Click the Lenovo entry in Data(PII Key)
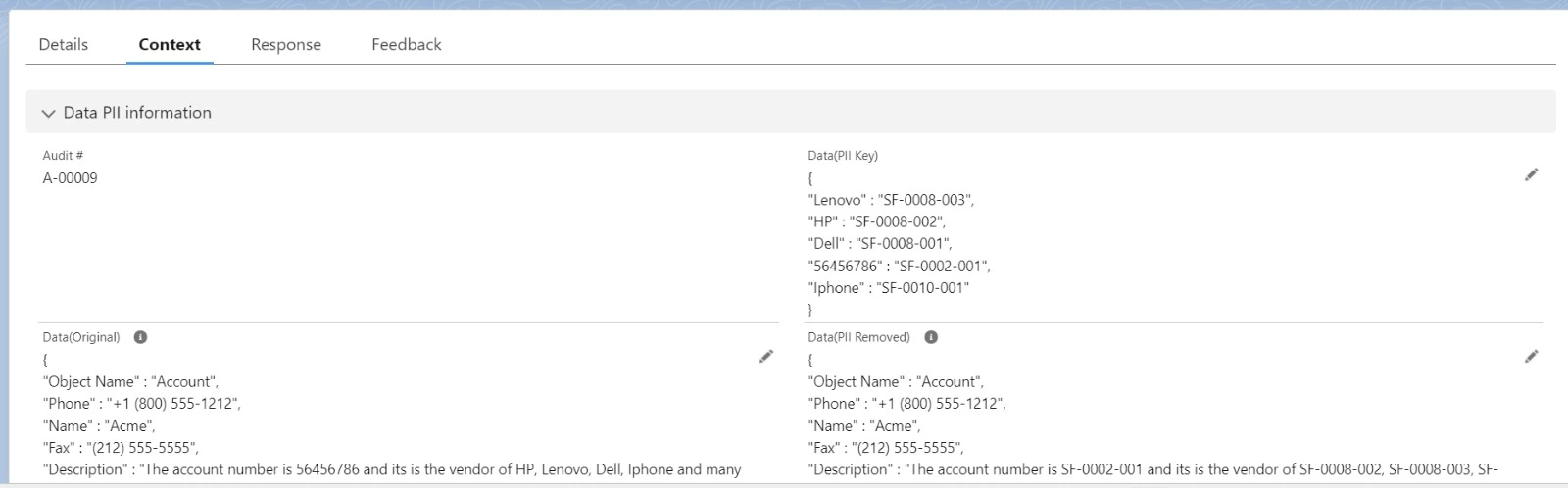Screen dimensions: 1568x488 pyautogui.click(x=890, y=200)
